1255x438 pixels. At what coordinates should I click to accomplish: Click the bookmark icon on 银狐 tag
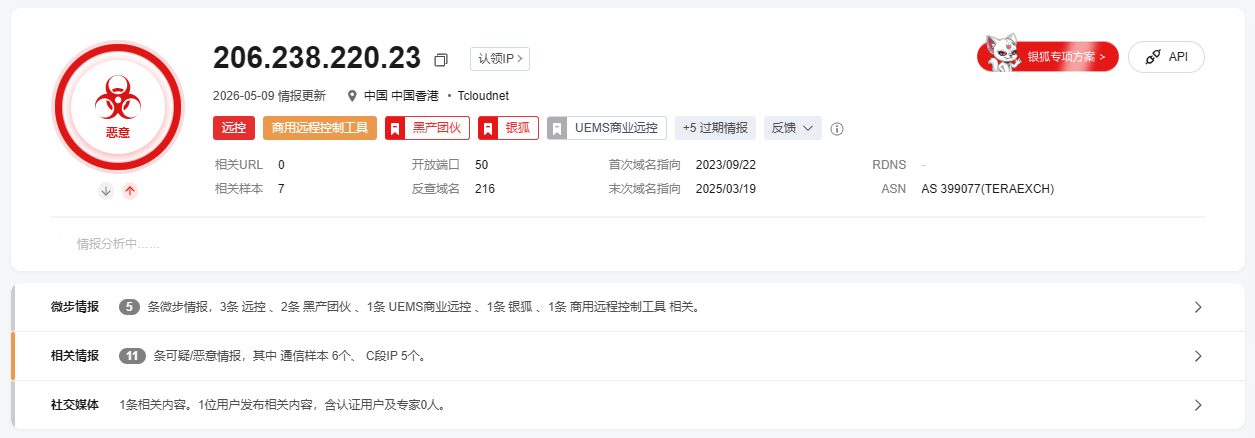click(x=488, y=128)
